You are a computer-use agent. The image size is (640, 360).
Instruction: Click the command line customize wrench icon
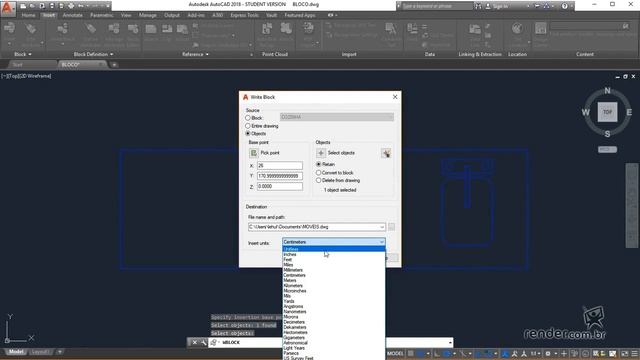click(204, 342)
